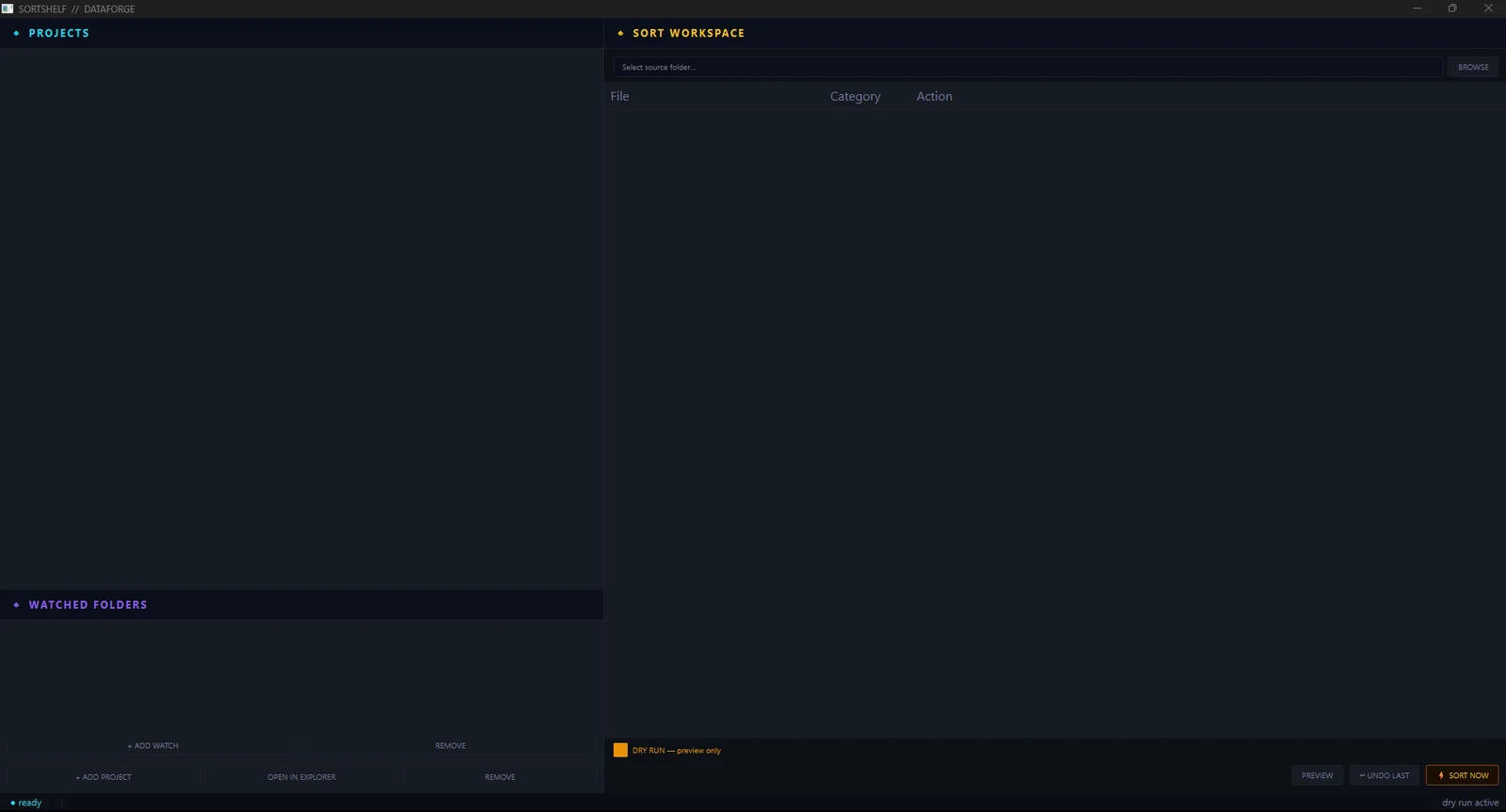Click the dry run active status text
Image resolution: width=1506 pixels, height=812 pixels.
pyautogui.click(x=1470, y=803)
